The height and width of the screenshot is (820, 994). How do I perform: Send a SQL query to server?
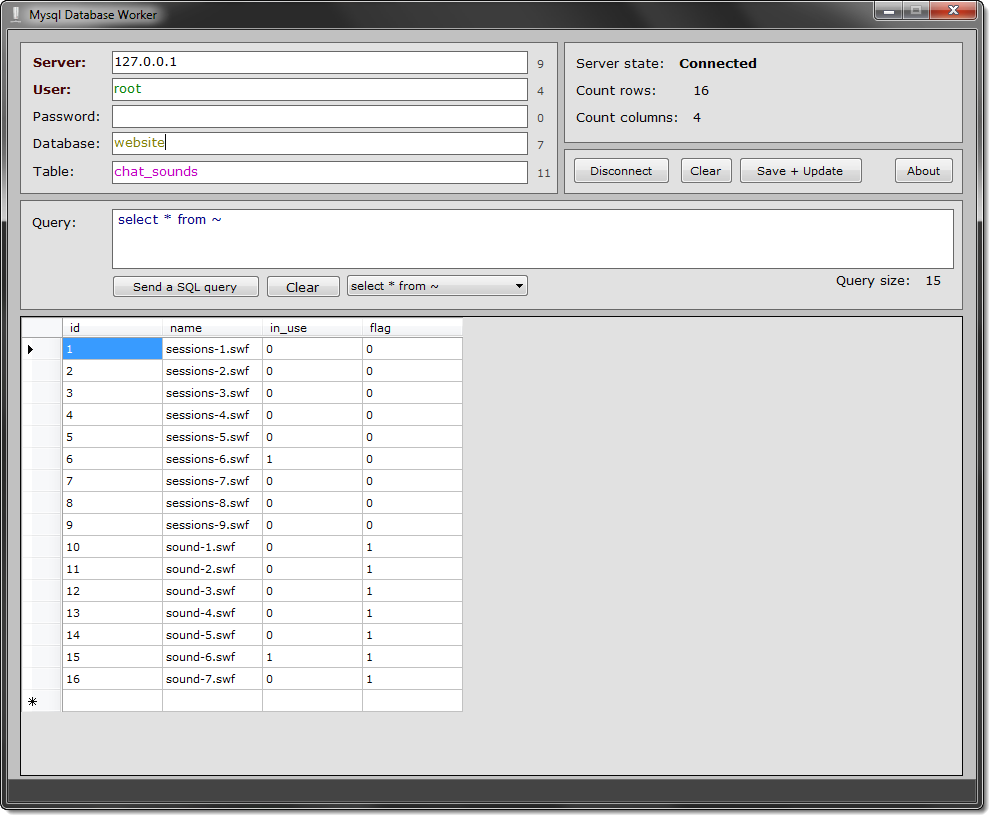click(185, 287)
